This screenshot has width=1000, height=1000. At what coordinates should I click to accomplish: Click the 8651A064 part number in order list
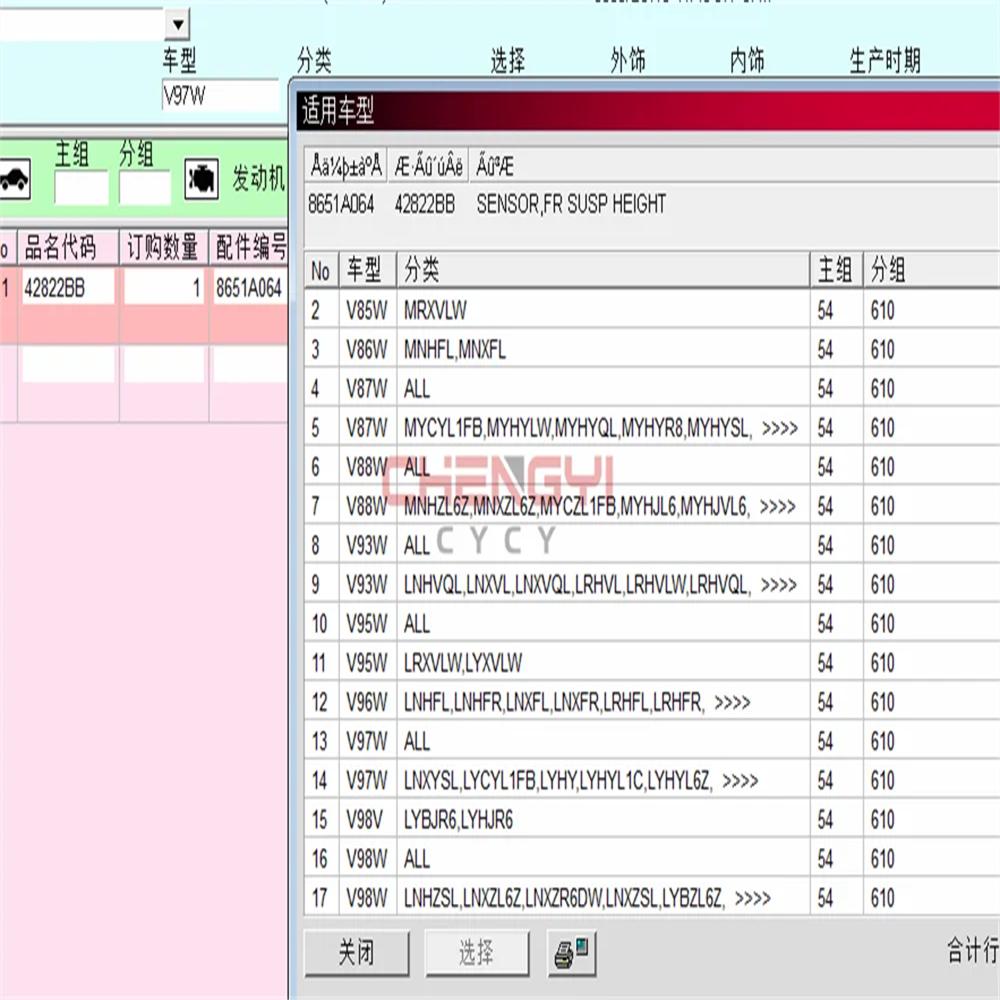click(x=249, y=288)
